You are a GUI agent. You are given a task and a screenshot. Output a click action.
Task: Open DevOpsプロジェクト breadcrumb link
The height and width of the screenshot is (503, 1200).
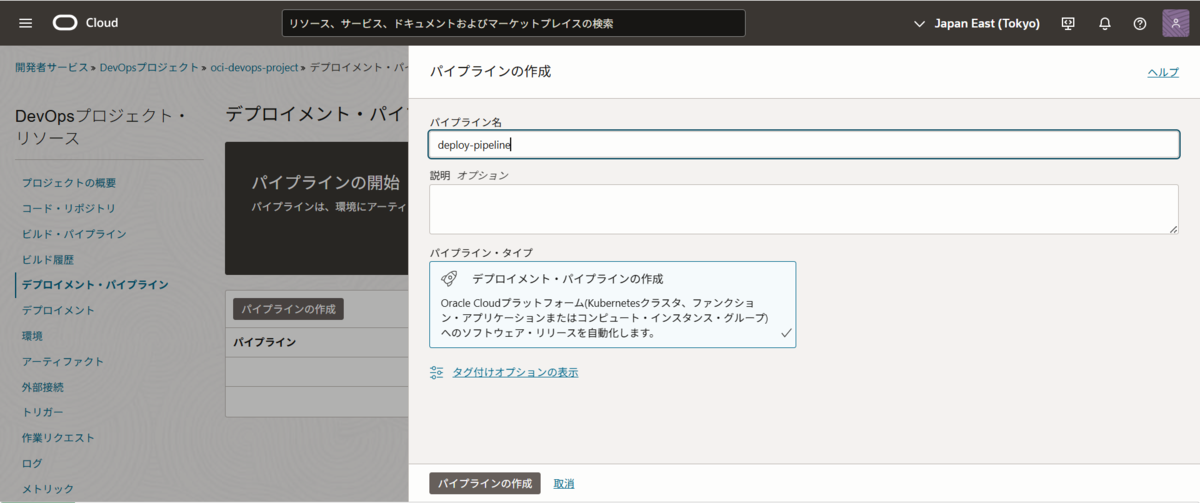pos(150,68)
